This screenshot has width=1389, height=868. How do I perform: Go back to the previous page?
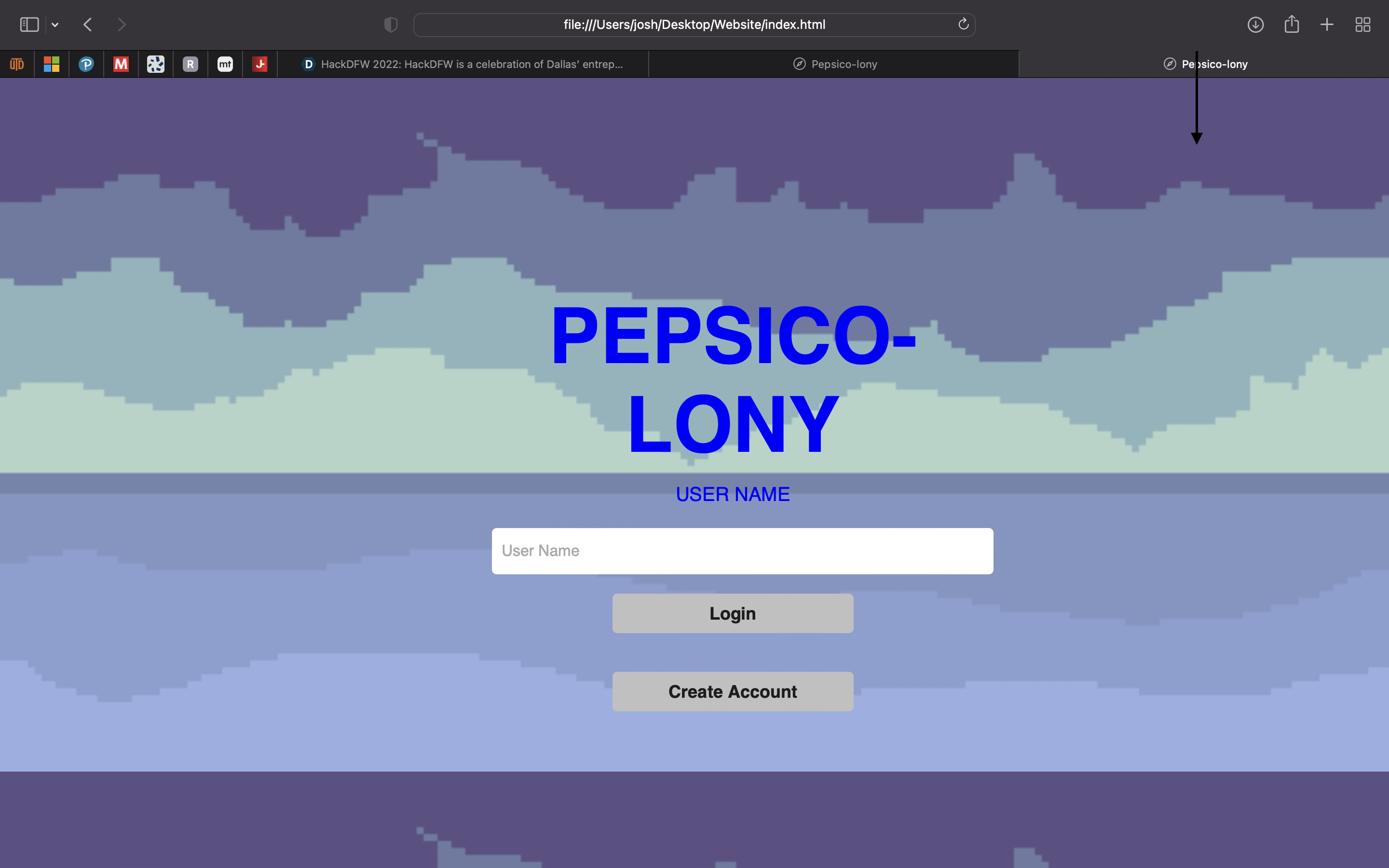click(88, 25)
